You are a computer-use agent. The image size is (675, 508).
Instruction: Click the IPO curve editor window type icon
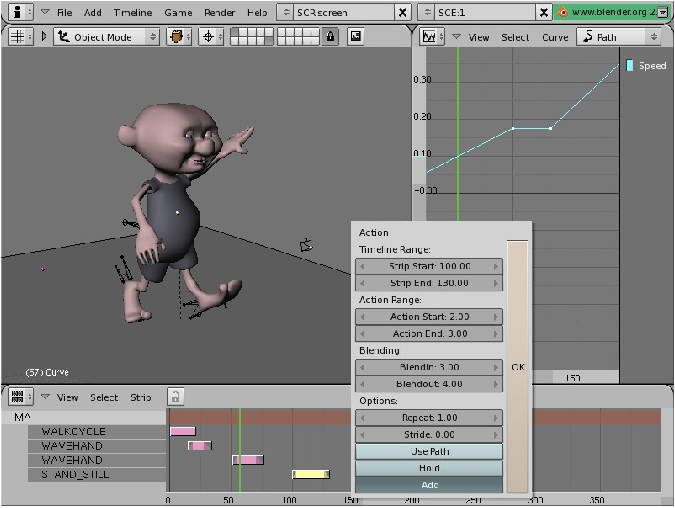427,36
